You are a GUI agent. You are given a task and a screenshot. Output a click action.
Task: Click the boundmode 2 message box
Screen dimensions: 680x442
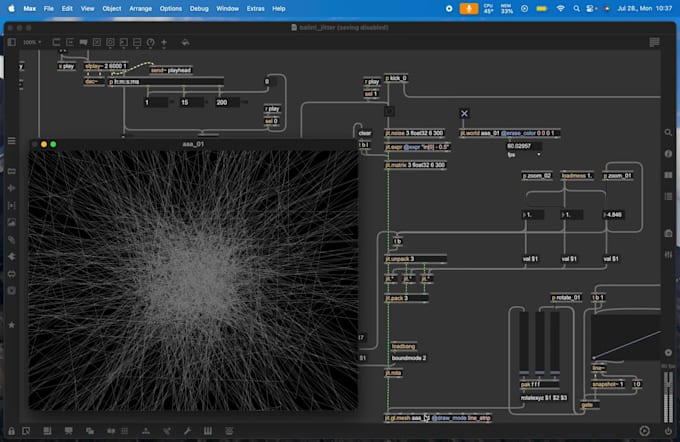point(409,358)
